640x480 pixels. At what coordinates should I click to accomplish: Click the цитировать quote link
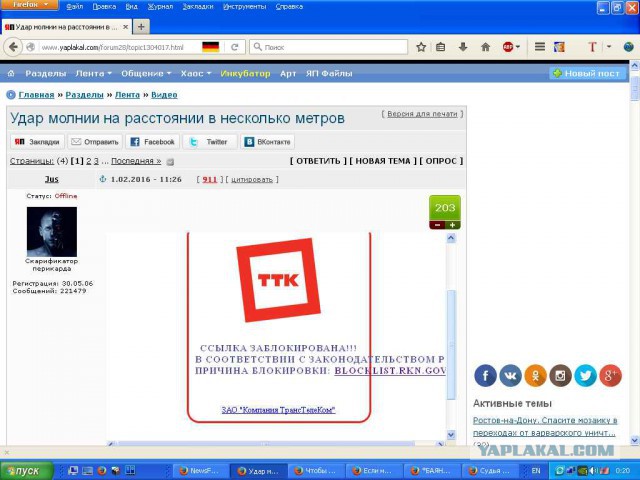coord(252,180)
